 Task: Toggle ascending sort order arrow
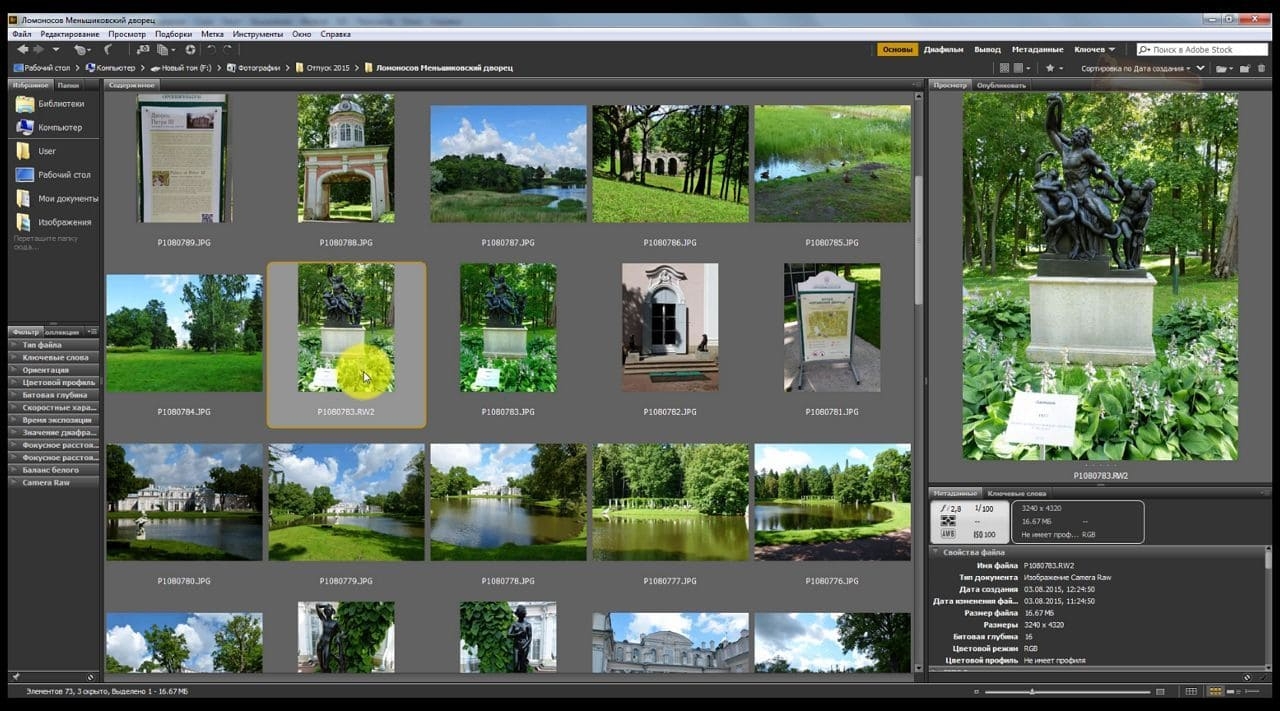(x=1200, y=68)
